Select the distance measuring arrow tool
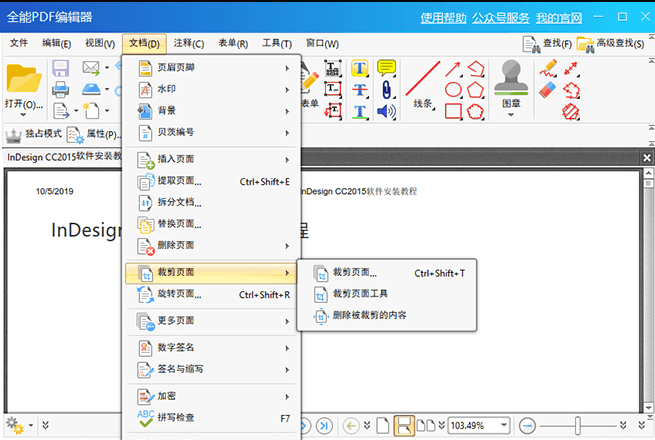 [571, 69]
